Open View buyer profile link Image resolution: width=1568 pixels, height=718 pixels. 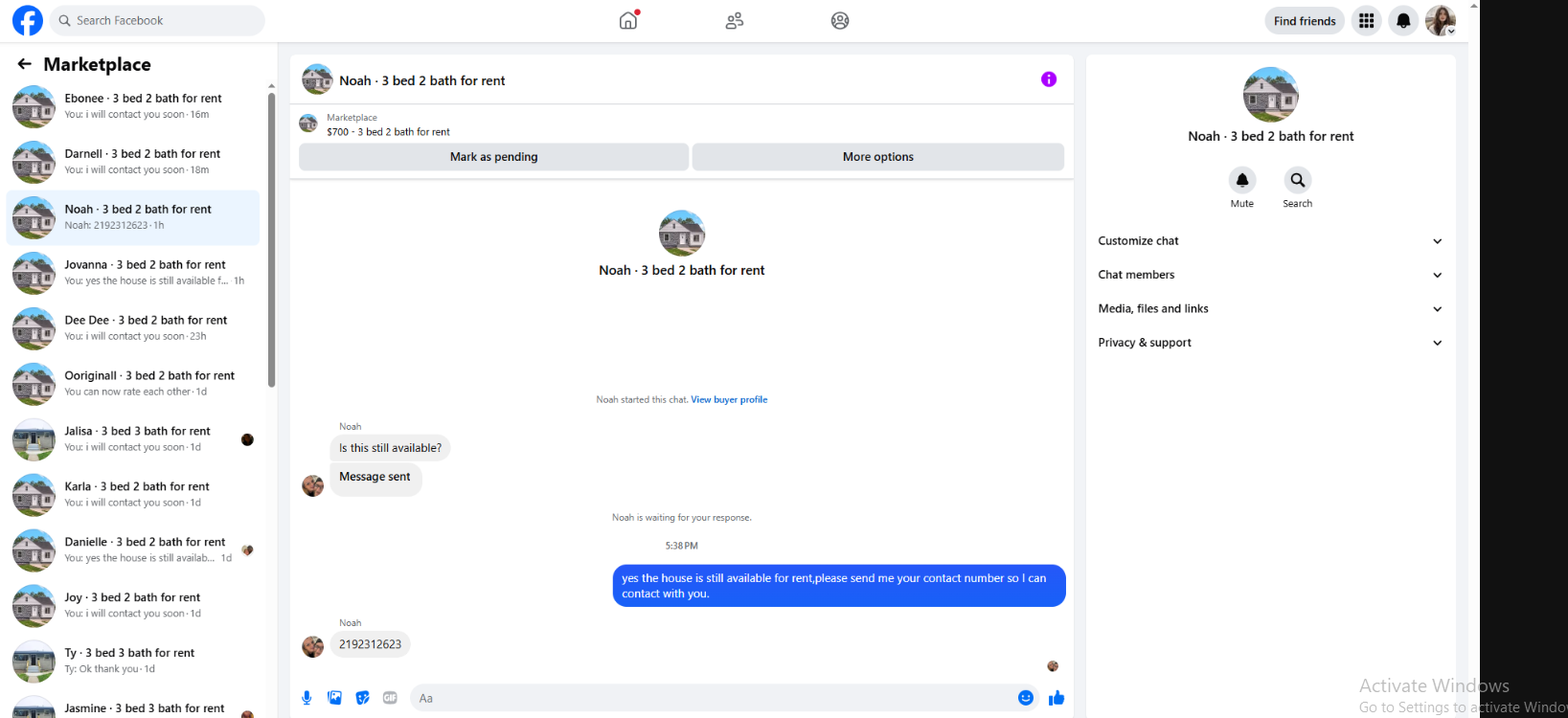tap(729, 400)
